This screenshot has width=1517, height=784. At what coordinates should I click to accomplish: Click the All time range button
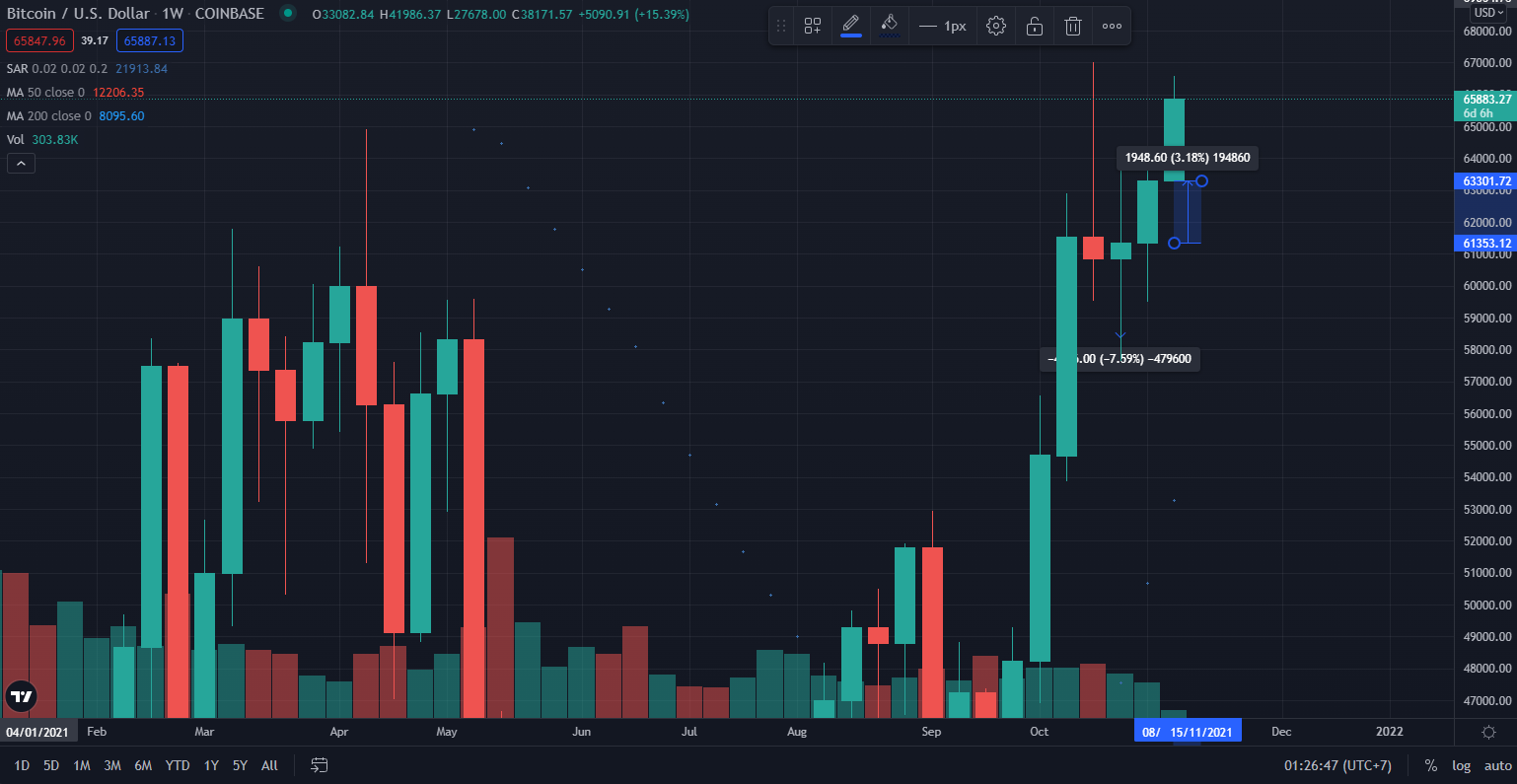pyautogui.click(x=269, y=765)
